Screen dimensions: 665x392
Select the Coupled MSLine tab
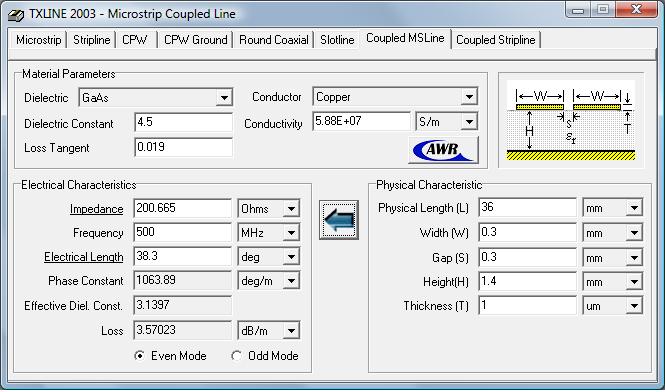(405, 38)
